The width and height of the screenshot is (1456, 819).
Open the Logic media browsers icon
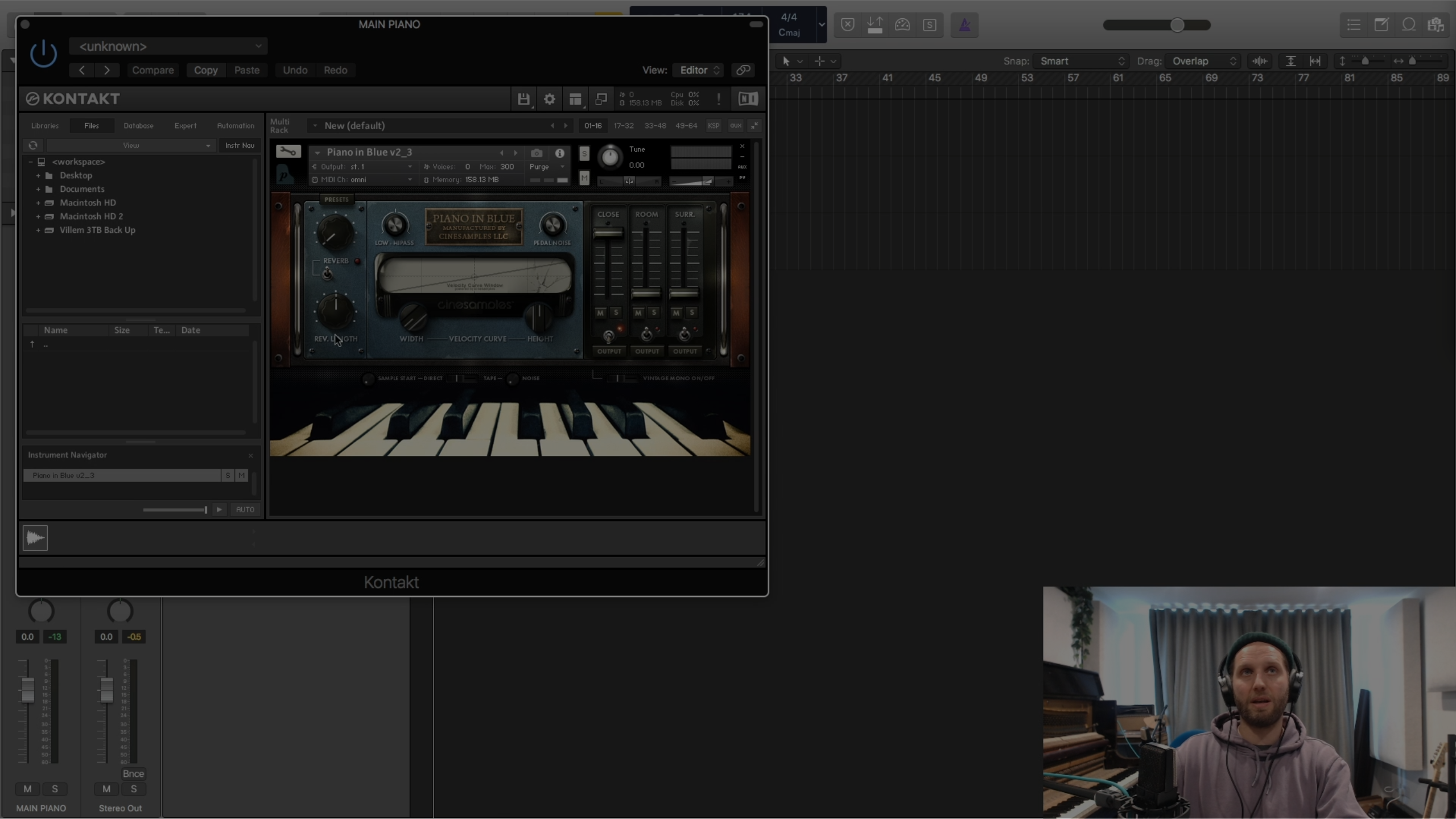[x=1436, y=25]
